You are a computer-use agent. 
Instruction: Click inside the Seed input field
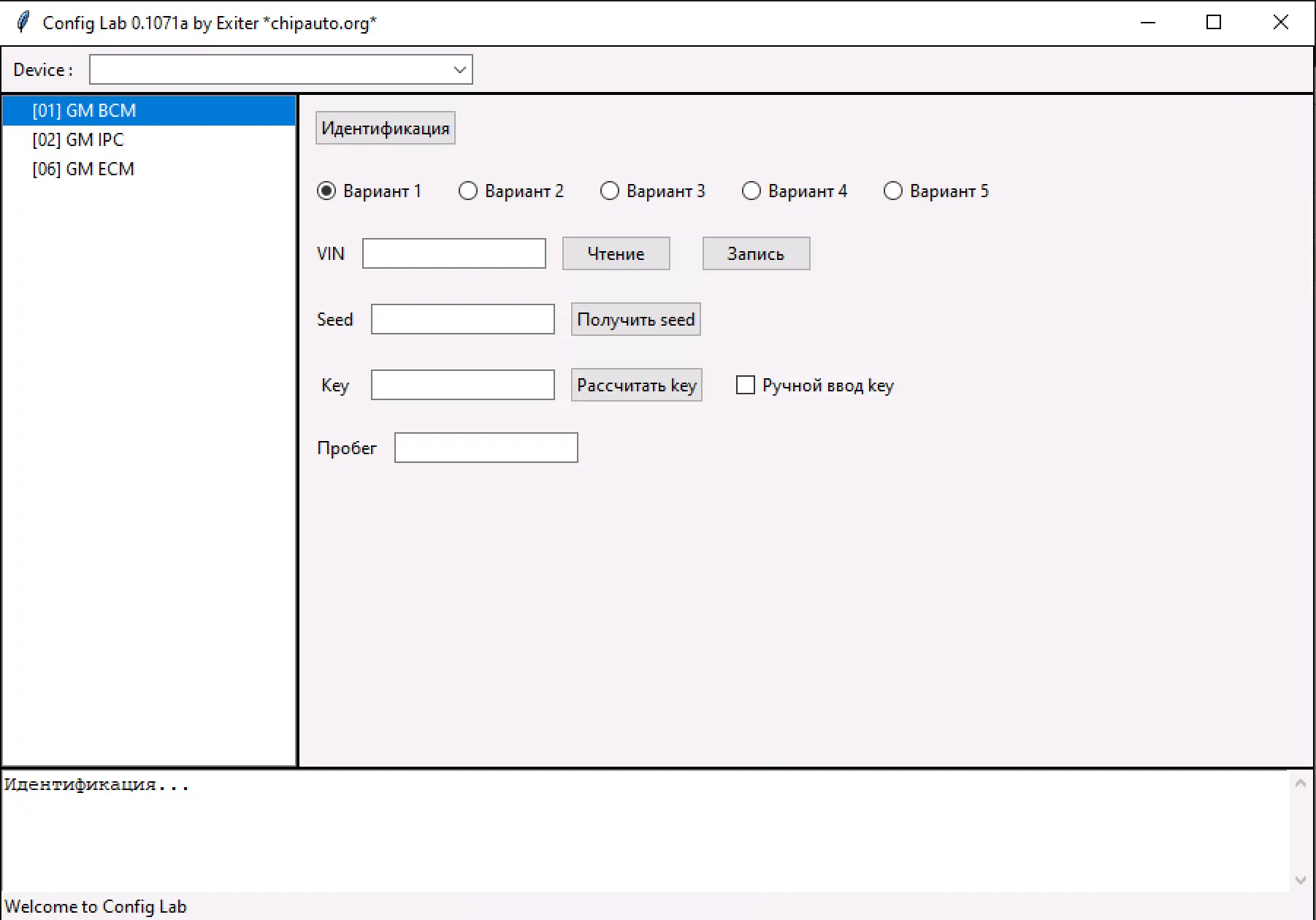(462, 319)
